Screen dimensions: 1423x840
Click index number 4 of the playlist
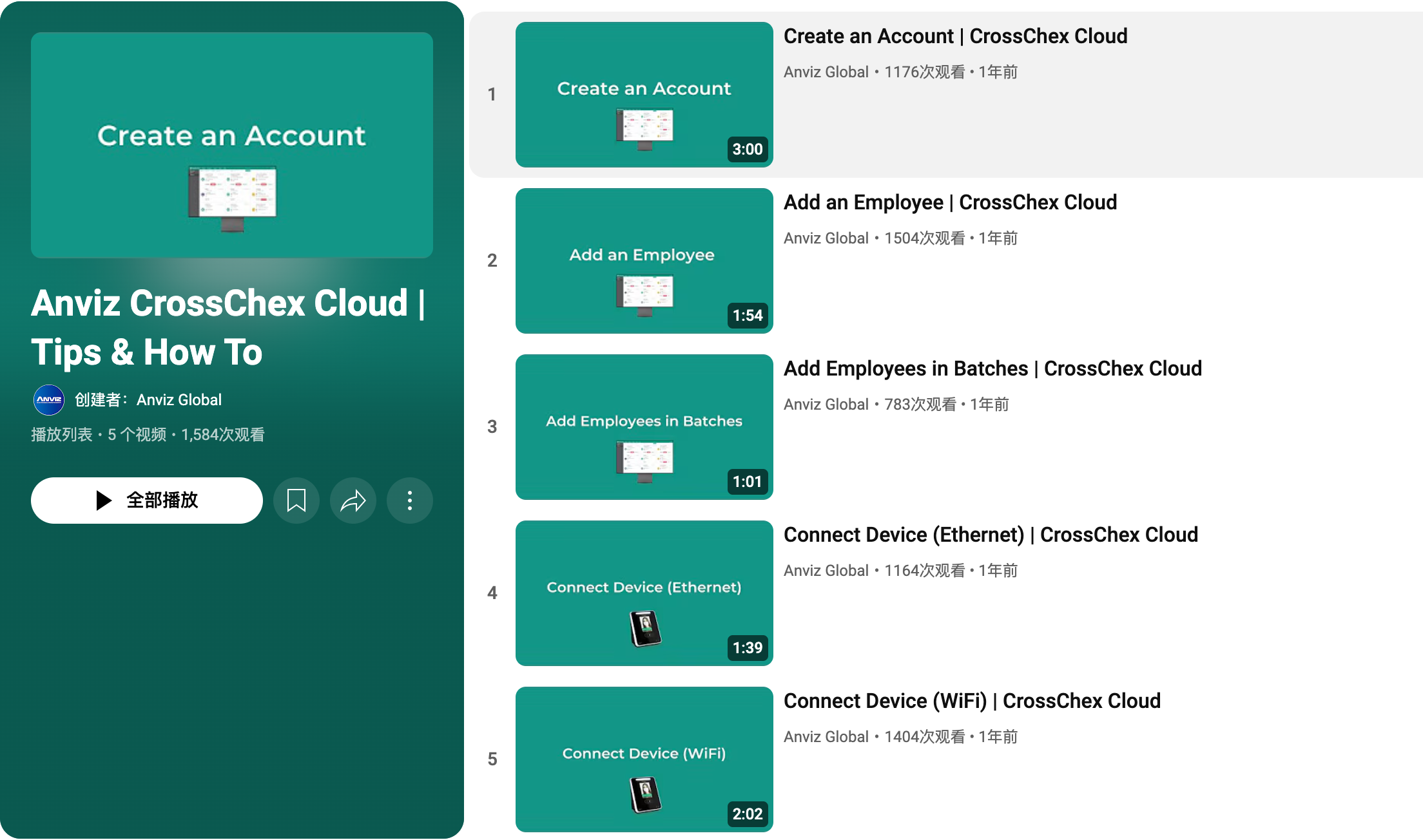tap(492, 593)
